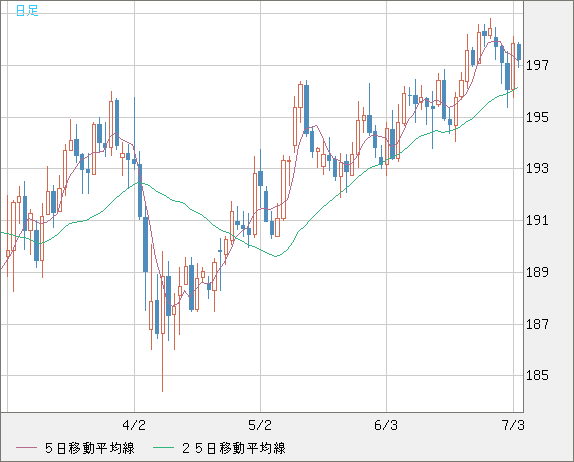The height and width of the screenshot is (462, 574).
Task: Click the 193 price axis label
Action: pyautogui.click(x=537, y=168)
